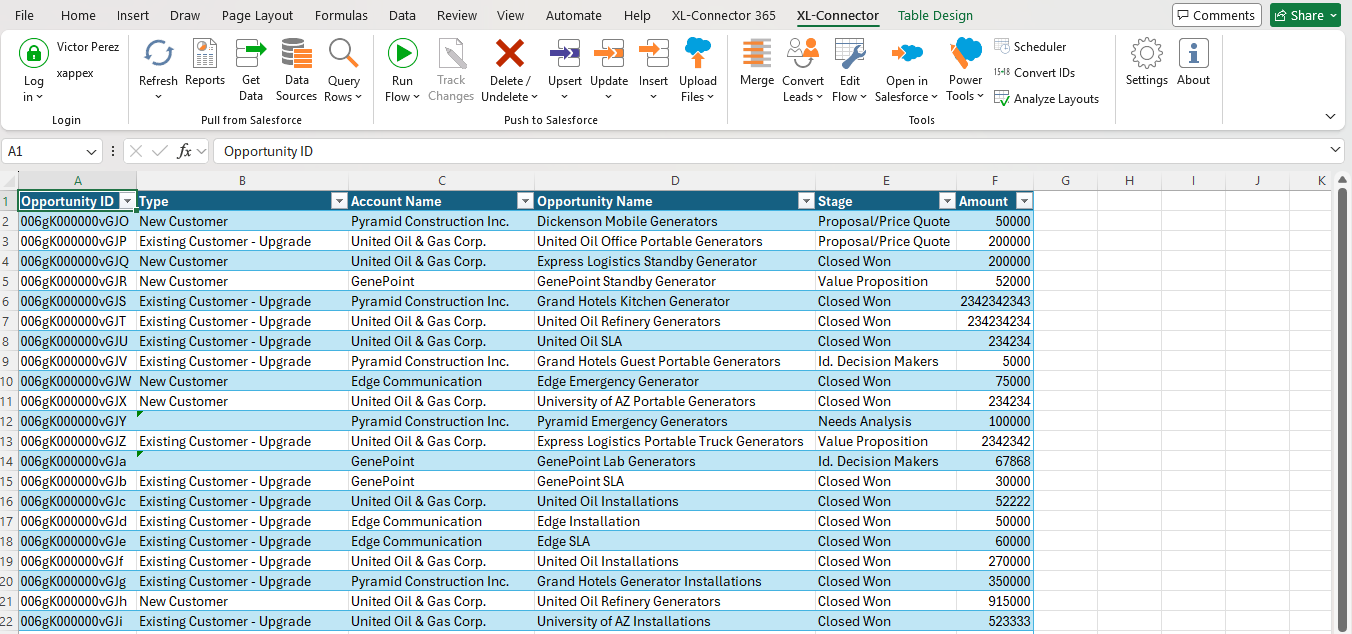Viewport: 1352px width, 634px height.
Task: Click the Upload Files cloud icon
Action: tap(698, 54)
